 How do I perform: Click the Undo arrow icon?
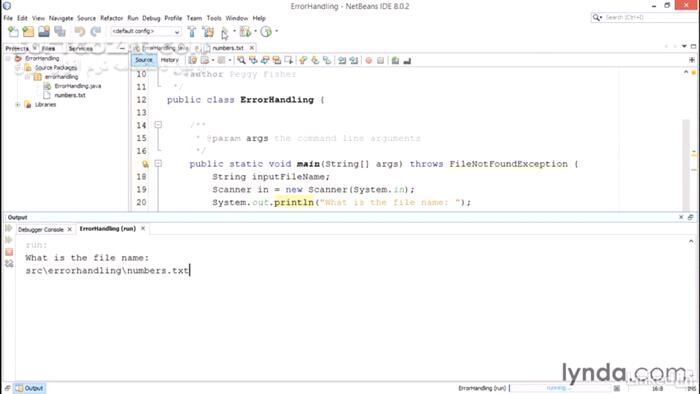pyautogui.click(x=80, y=31)
